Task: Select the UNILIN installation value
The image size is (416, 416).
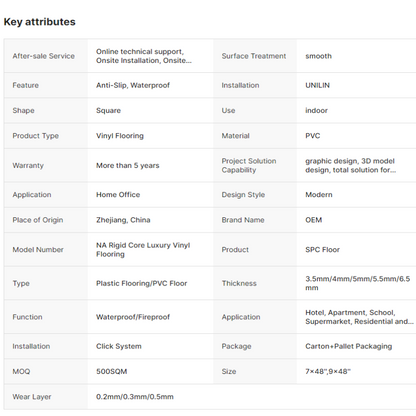Action: pyautogui.click(x=317, y=85)
